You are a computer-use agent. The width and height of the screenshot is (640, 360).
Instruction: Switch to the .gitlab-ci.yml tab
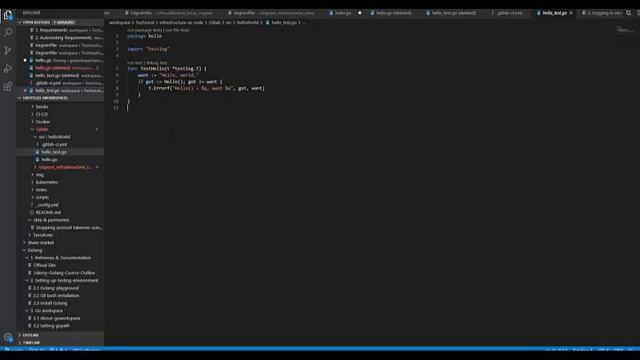[509, 13]
